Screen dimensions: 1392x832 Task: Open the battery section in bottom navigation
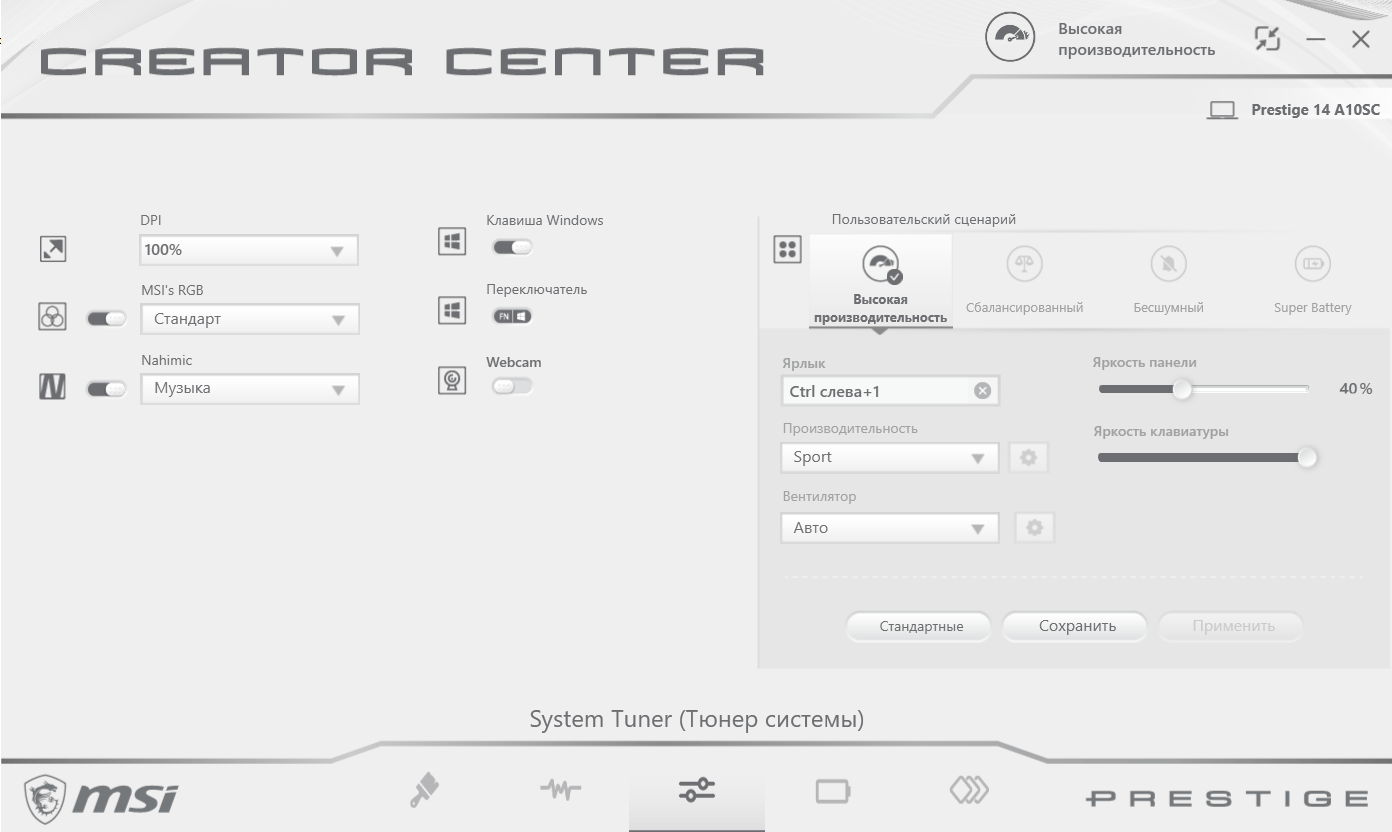(x=833, y=792)
